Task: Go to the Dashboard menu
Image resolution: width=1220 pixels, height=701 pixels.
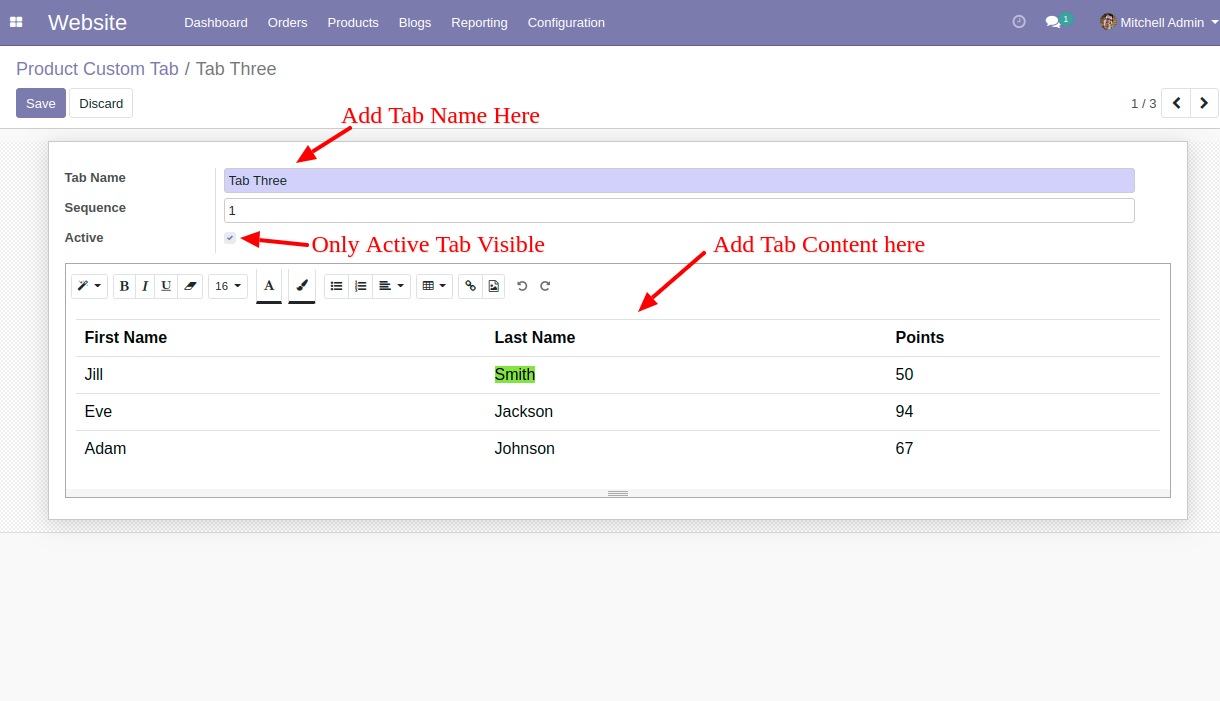Action: coord(216,22)
